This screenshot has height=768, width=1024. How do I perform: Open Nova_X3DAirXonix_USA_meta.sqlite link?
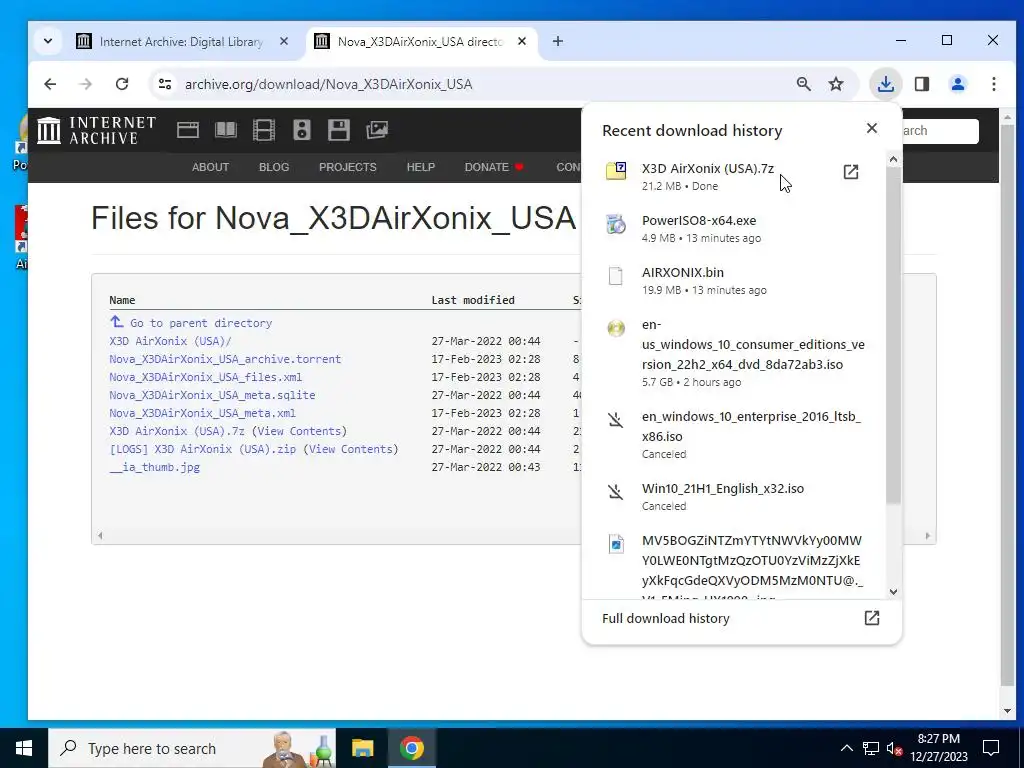(x=212, y=395)
